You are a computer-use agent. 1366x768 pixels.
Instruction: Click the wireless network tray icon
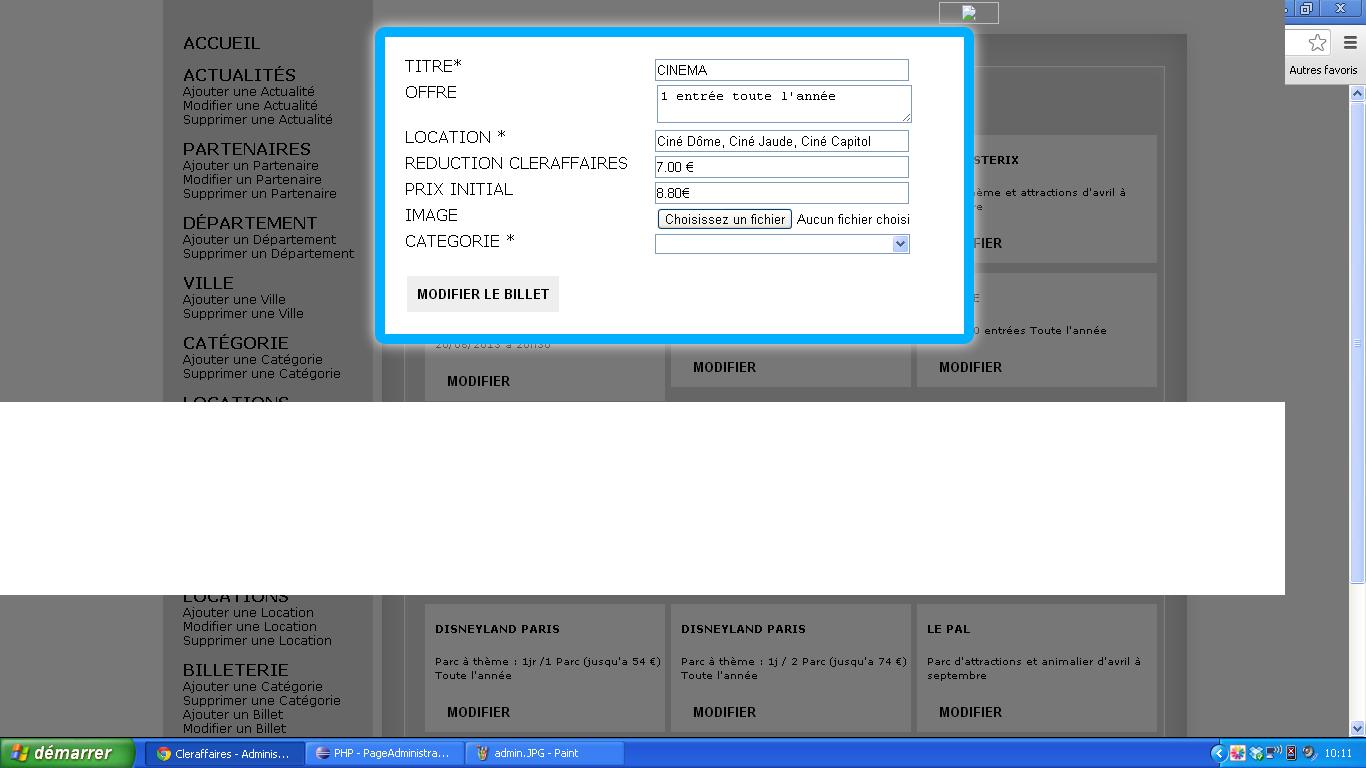point(1273,753)
